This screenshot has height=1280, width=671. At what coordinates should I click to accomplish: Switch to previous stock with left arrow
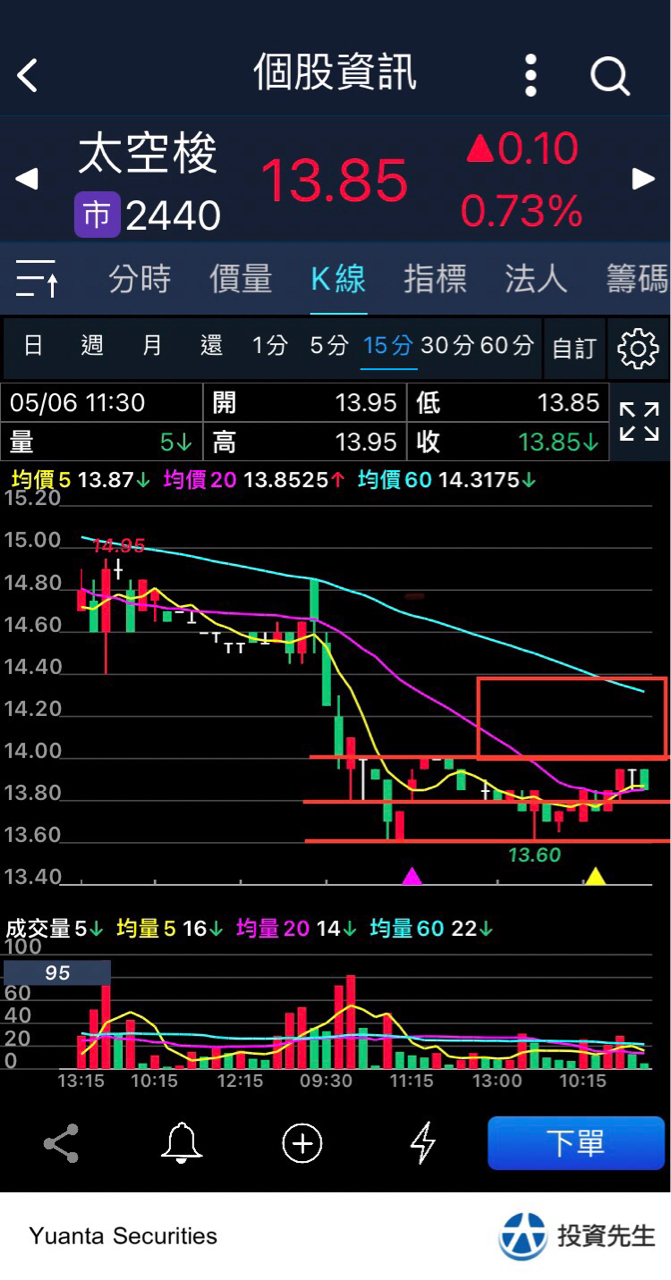pyautogui.click(x=27, y=180)
